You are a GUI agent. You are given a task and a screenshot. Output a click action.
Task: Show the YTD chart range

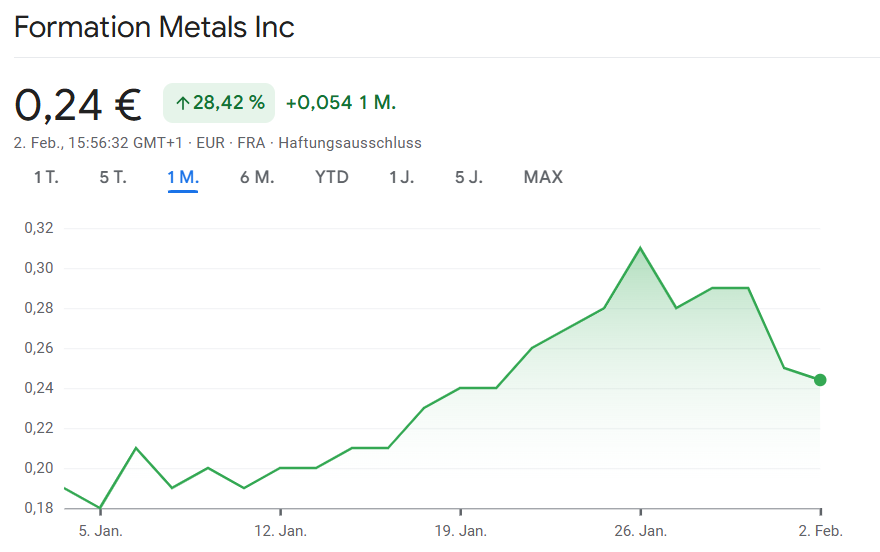pyautogui.click(x=332, y=177)
